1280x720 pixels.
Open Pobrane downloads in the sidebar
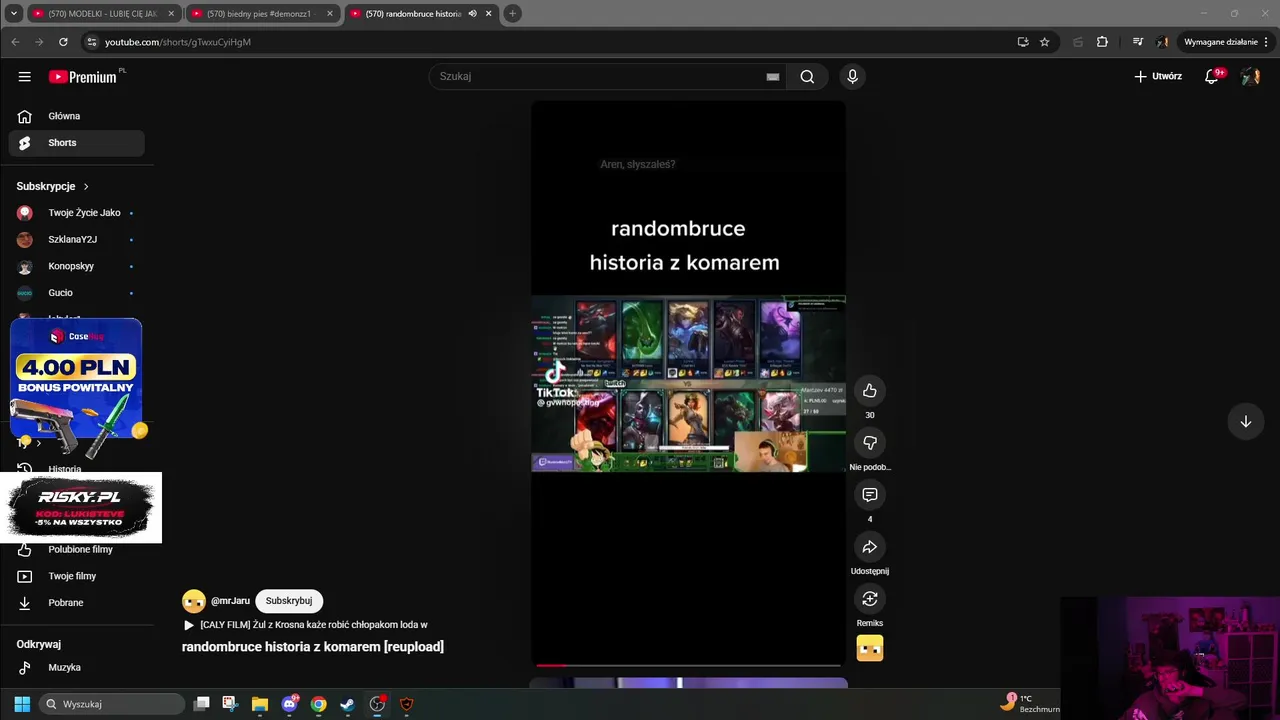pos(77,603)
